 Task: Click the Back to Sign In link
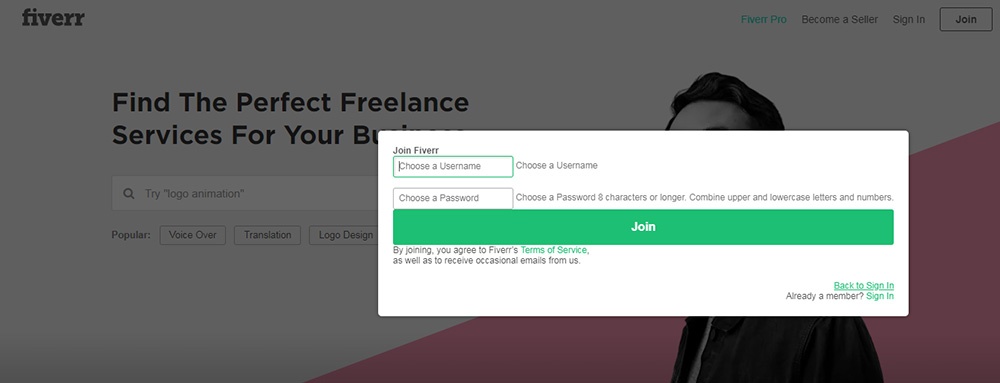(x=864, y=285)
